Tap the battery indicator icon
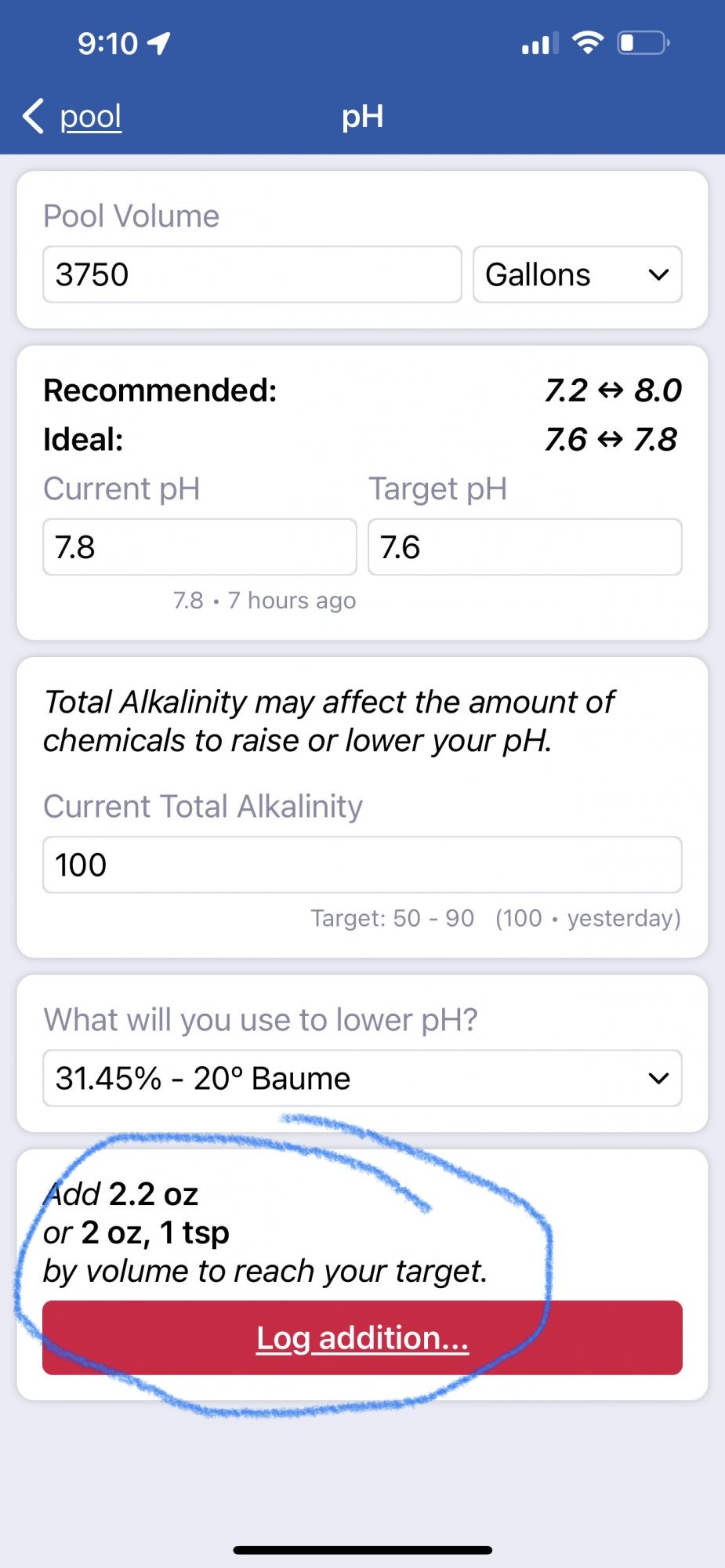The width and height of the screenshot is (725, 1568). click(643, 42)
